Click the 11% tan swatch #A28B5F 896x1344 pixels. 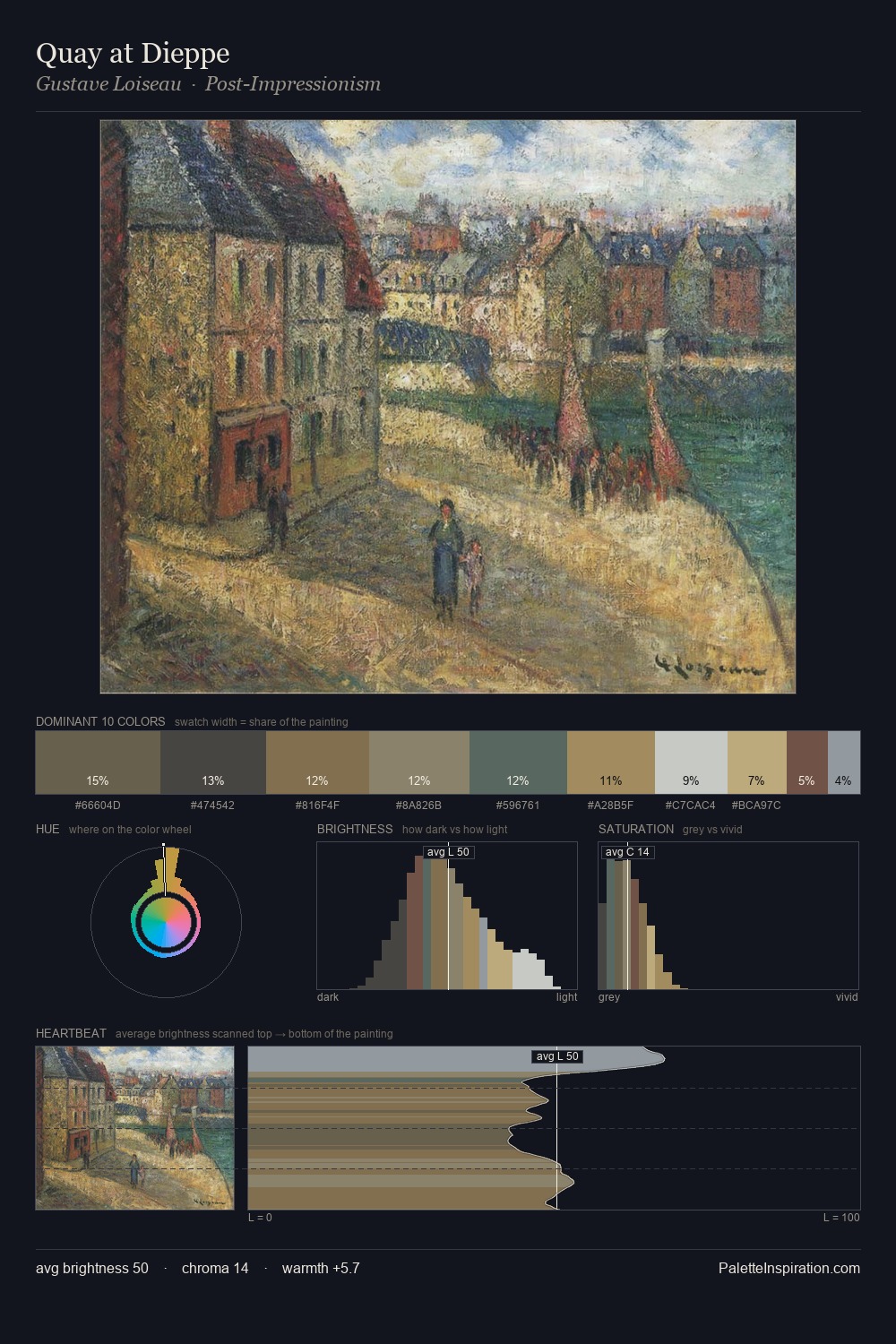coord(611,762)
